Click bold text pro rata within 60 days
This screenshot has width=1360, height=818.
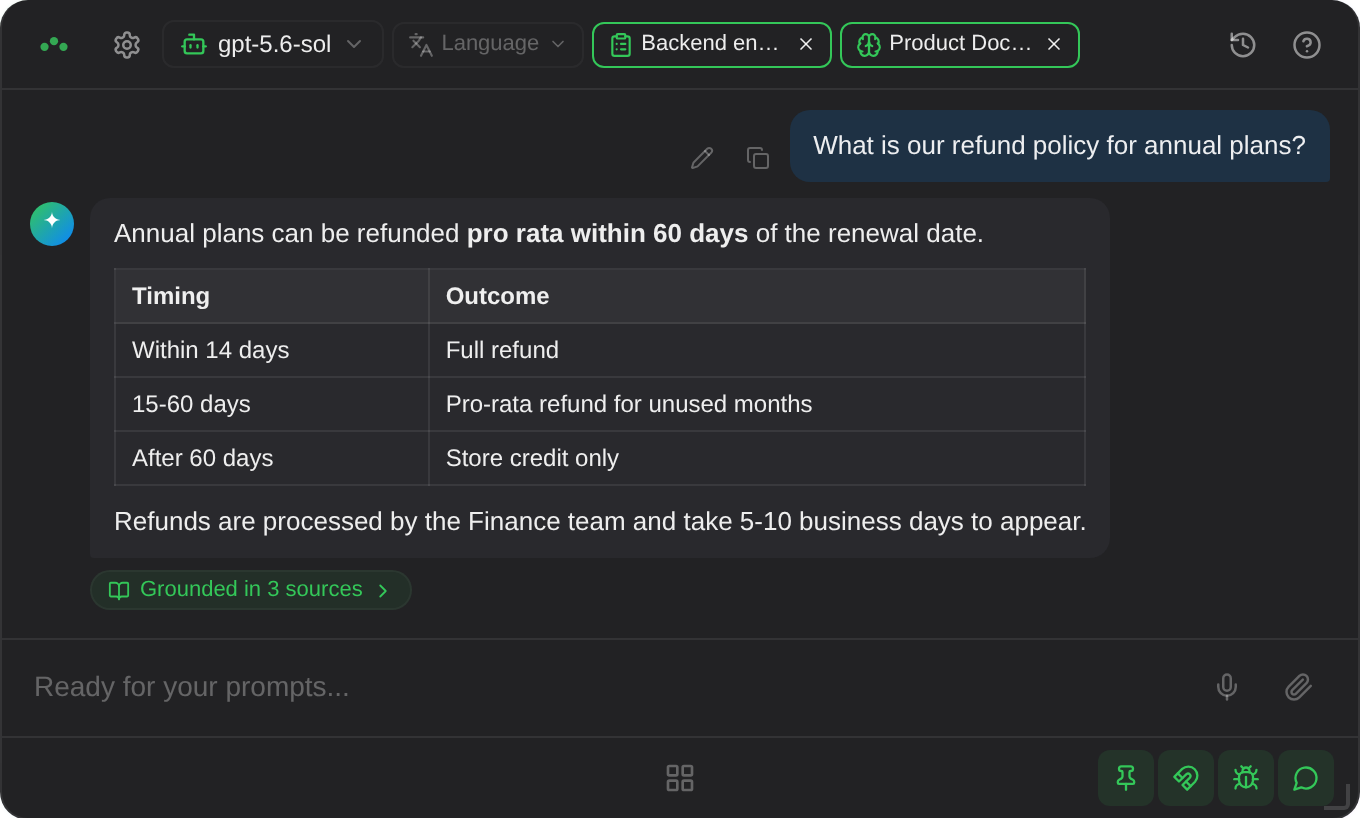607,233
